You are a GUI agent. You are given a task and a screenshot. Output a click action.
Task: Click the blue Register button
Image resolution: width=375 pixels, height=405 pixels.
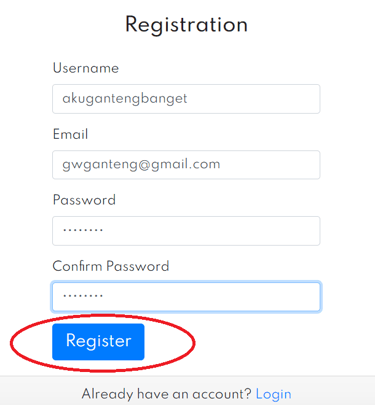[98, 342]
